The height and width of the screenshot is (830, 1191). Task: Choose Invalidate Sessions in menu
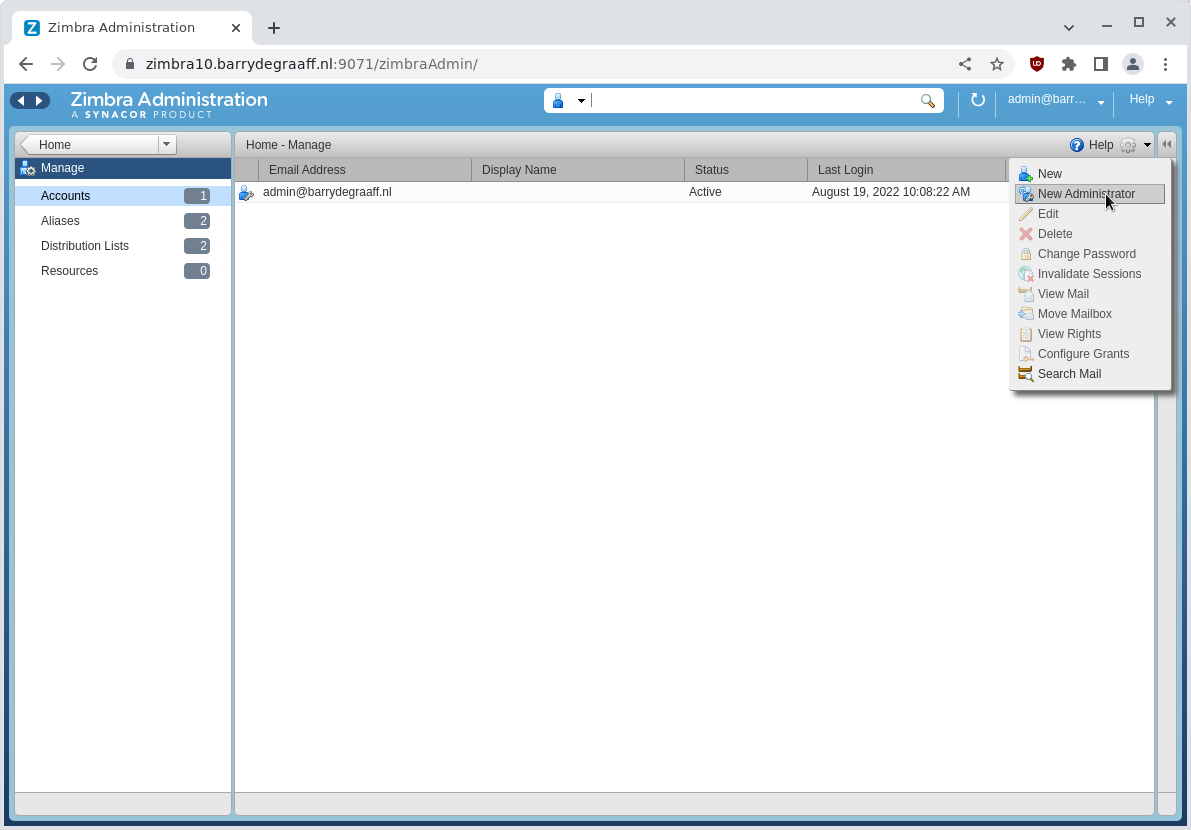pyautogui.click(x=1089, y=274)
